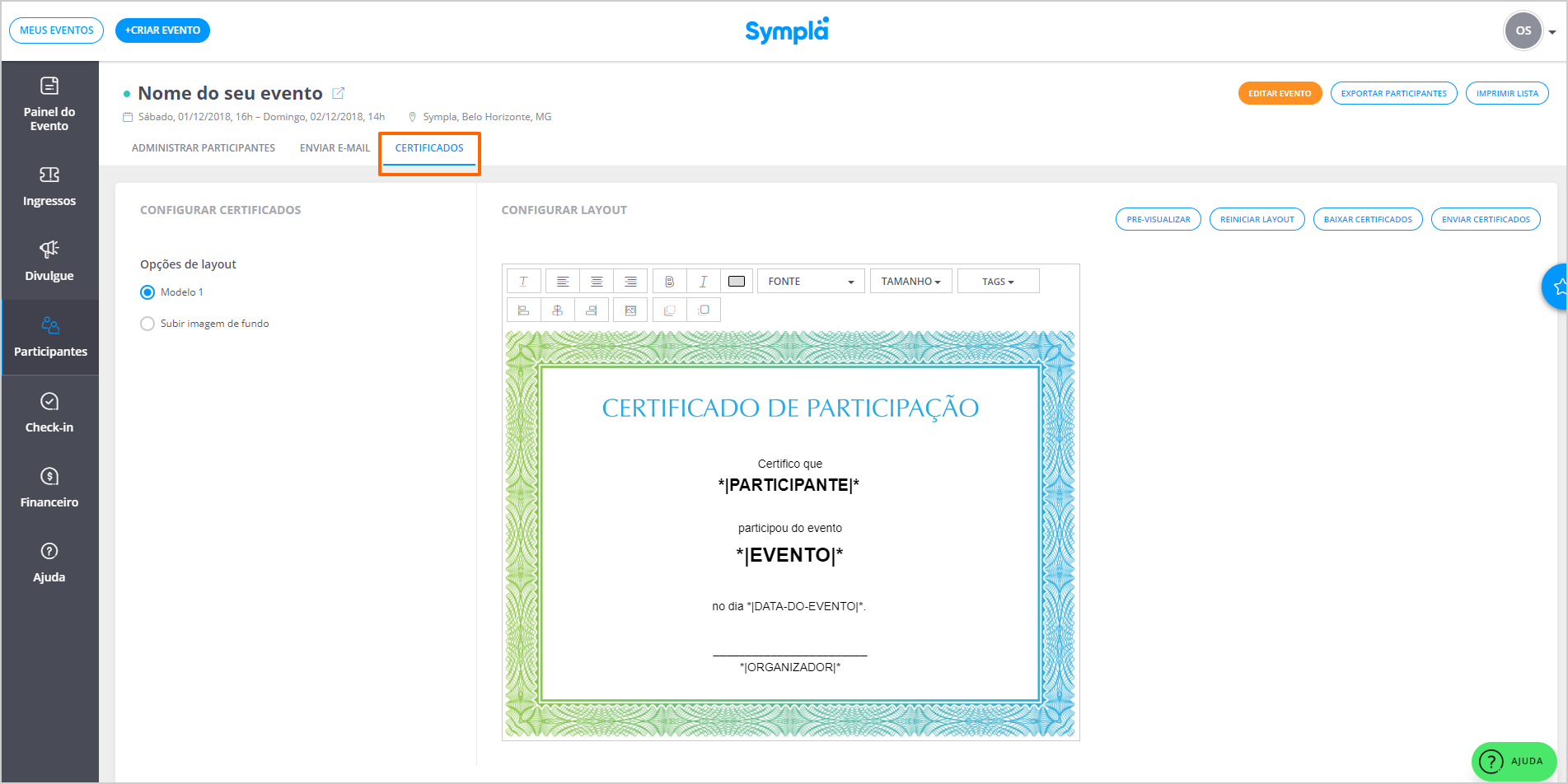Open the TAGS dropdown
1568x784 pixels.
pyautogui.click(x=998, y=282)
